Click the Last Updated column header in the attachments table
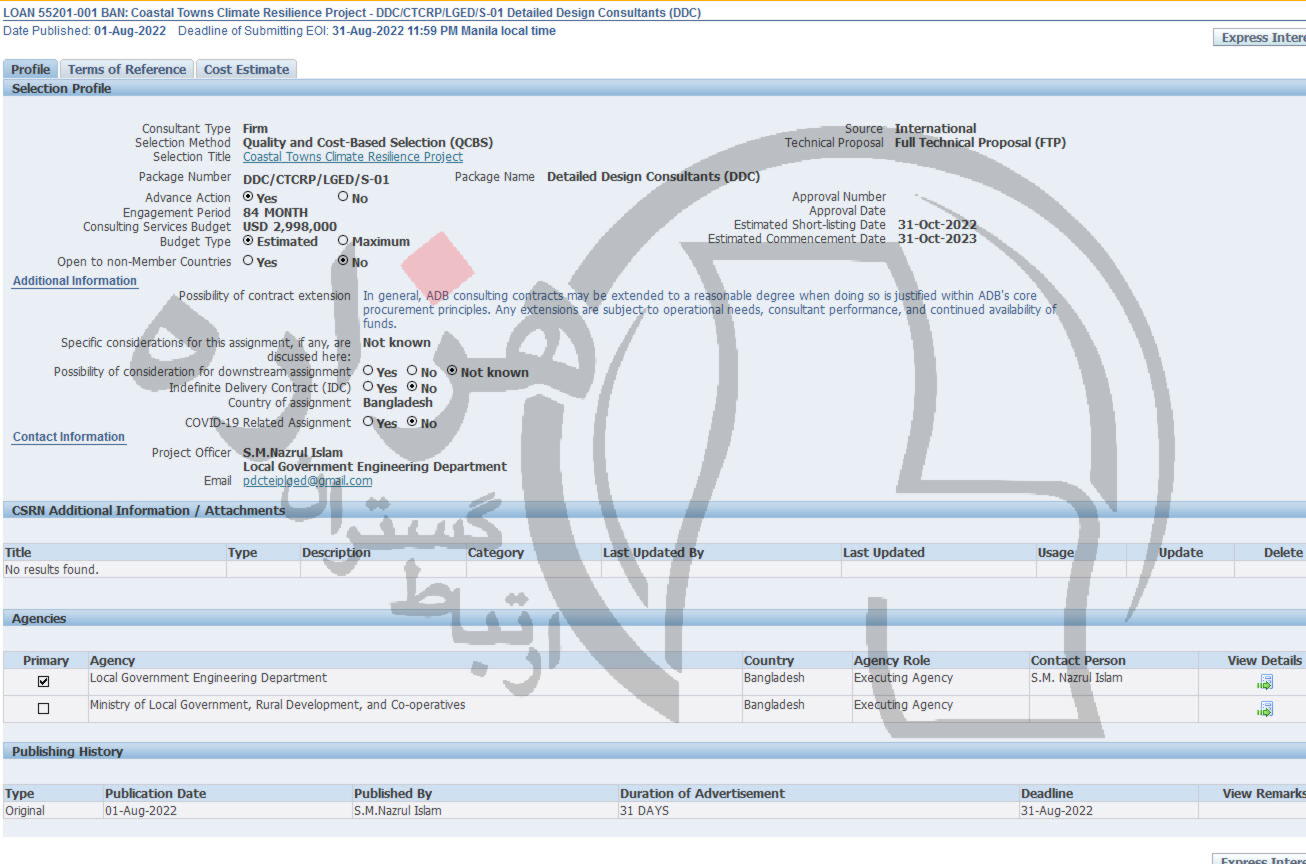The image size is (1306, 864). (883, 553)
